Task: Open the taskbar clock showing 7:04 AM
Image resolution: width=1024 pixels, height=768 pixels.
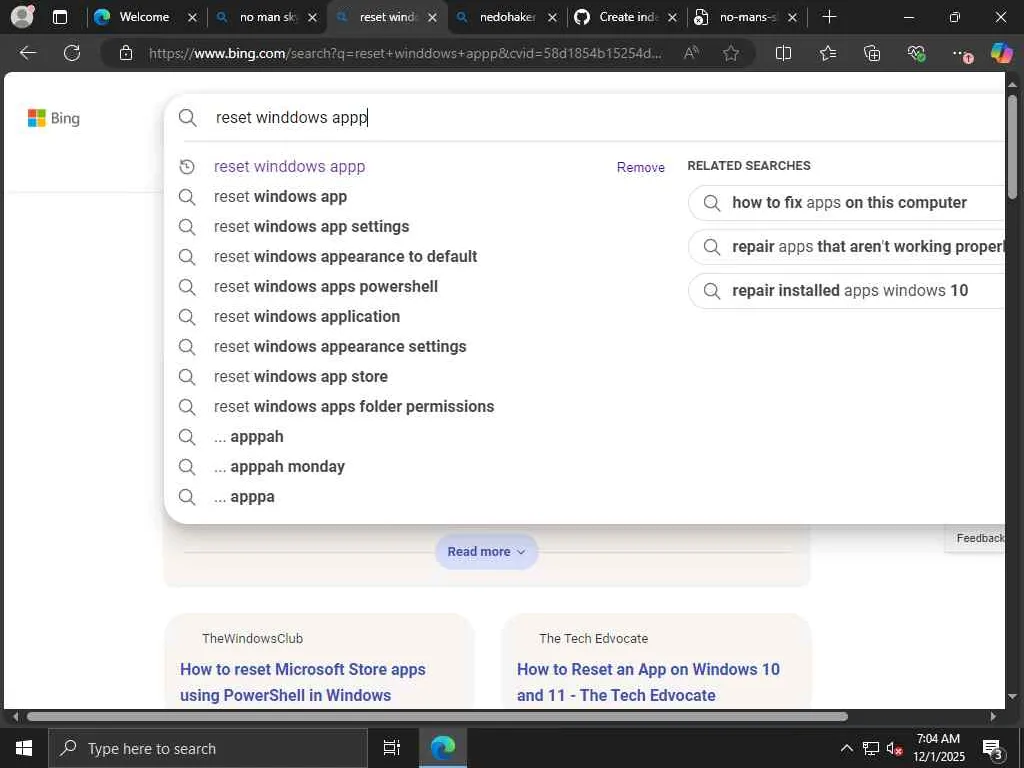Action: click(x=938, y=748)
